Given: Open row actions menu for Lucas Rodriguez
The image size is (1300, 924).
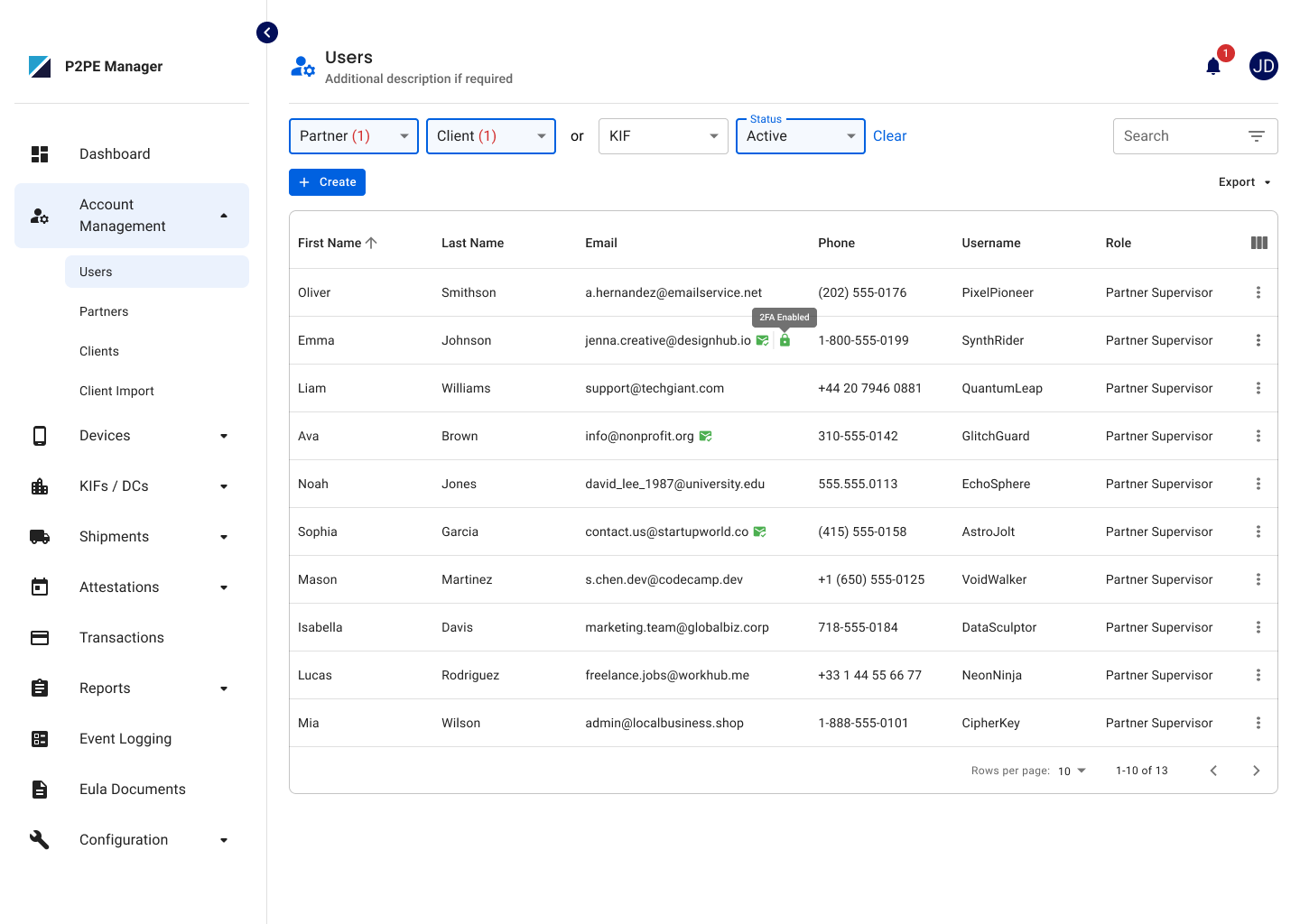Looking at the screenshot, I should (x=1258, y=675).
